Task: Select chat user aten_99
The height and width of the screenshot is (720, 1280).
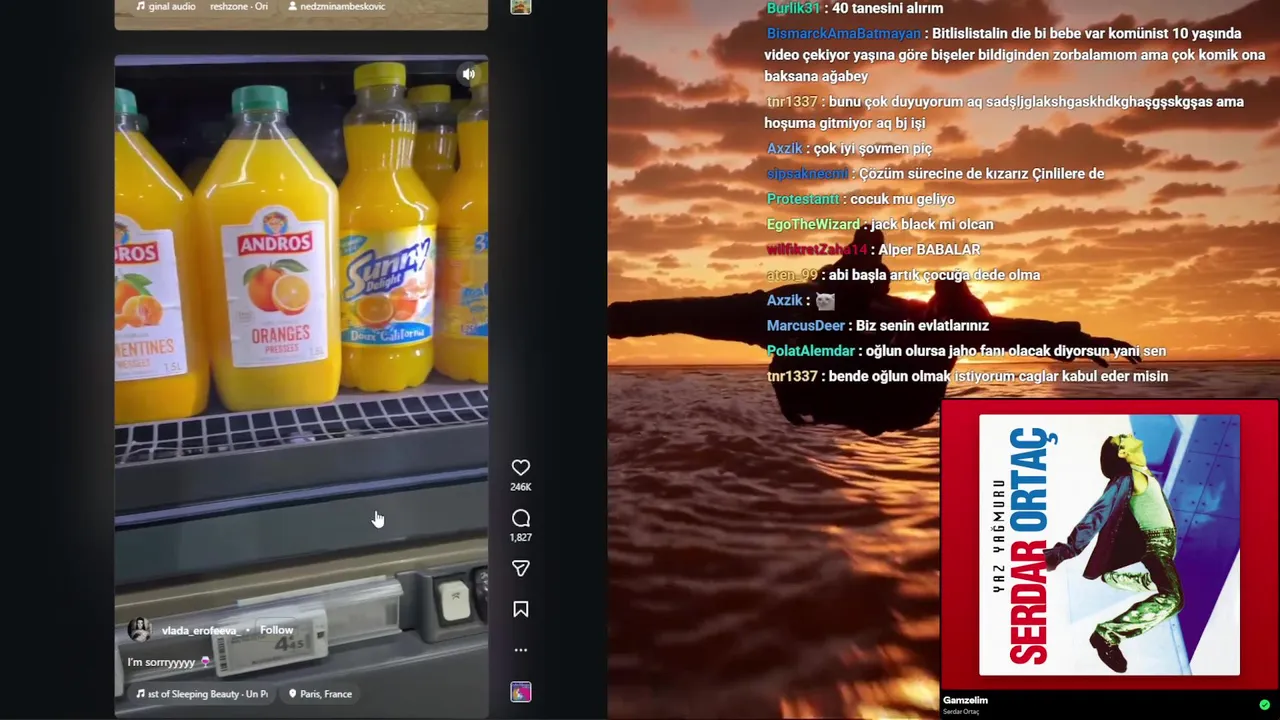Action: [x=792, y=275]
